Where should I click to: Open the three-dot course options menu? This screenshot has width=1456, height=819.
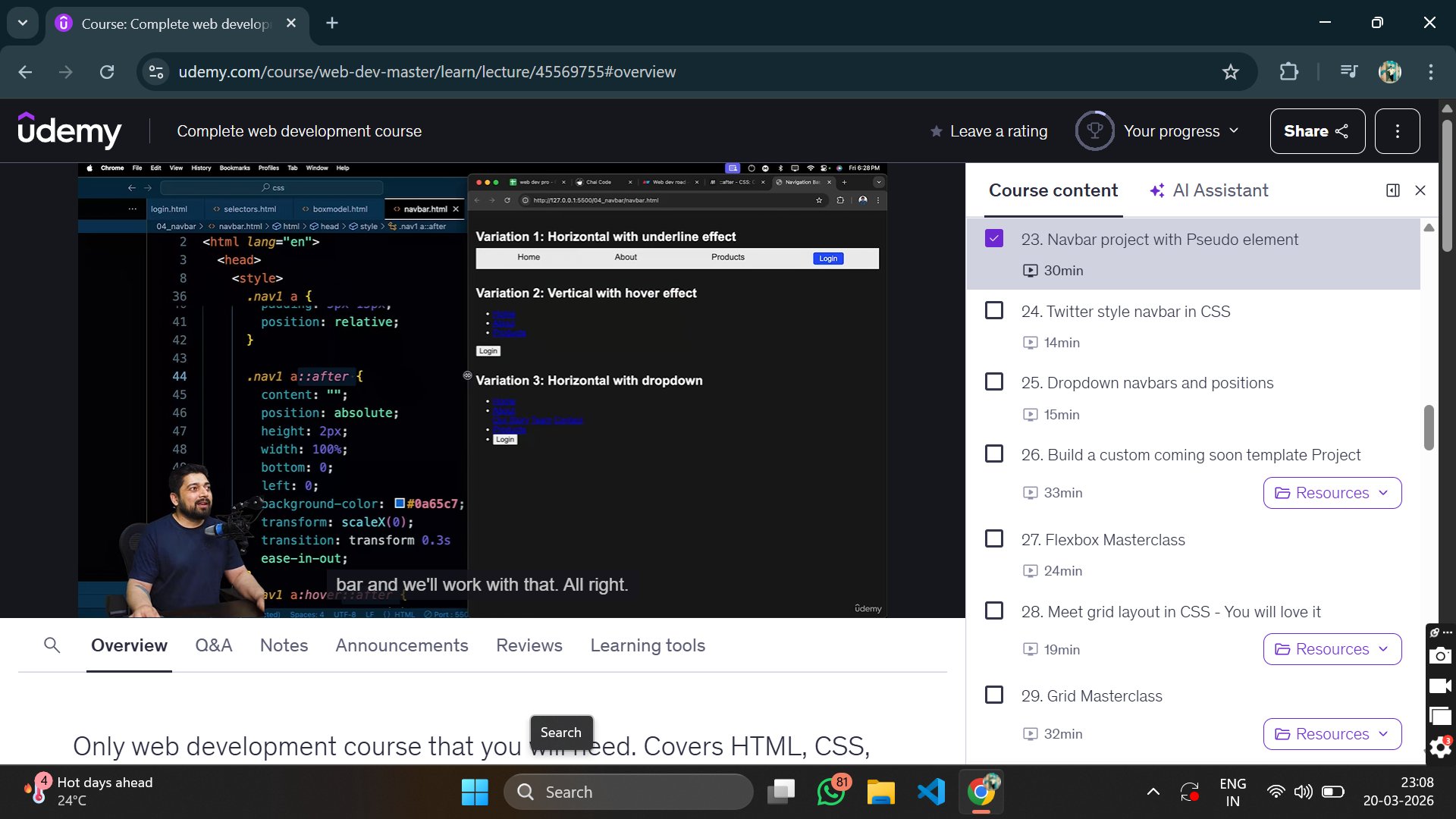pos(1397,131)
